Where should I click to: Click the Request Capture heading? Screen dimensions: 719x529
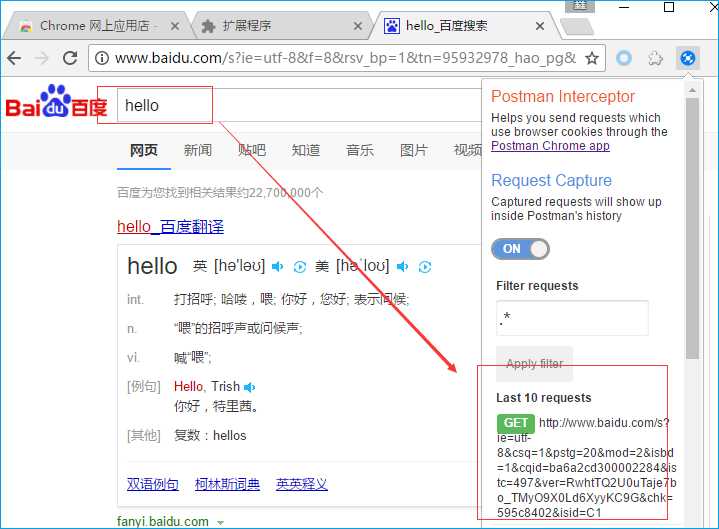pyautogui.click(x=552, y=181)
